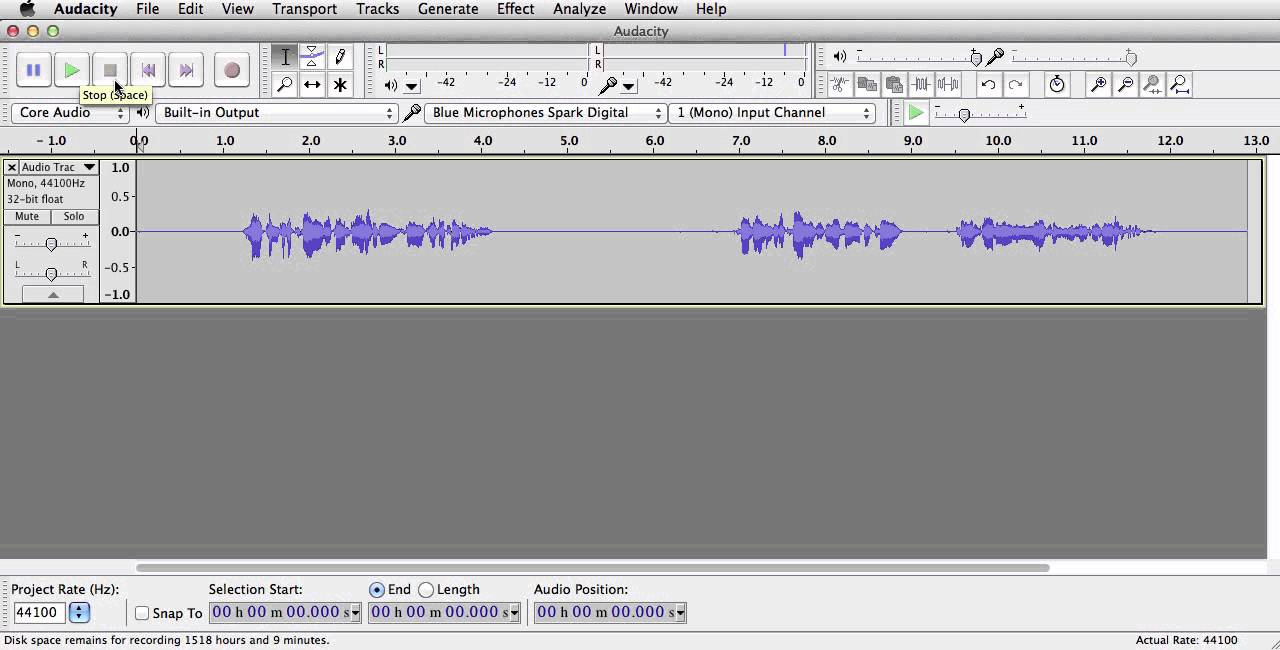Screen dimensions: 1280x650
Task: Enable the Snap To checkbox
Action: tap(142, 613)
